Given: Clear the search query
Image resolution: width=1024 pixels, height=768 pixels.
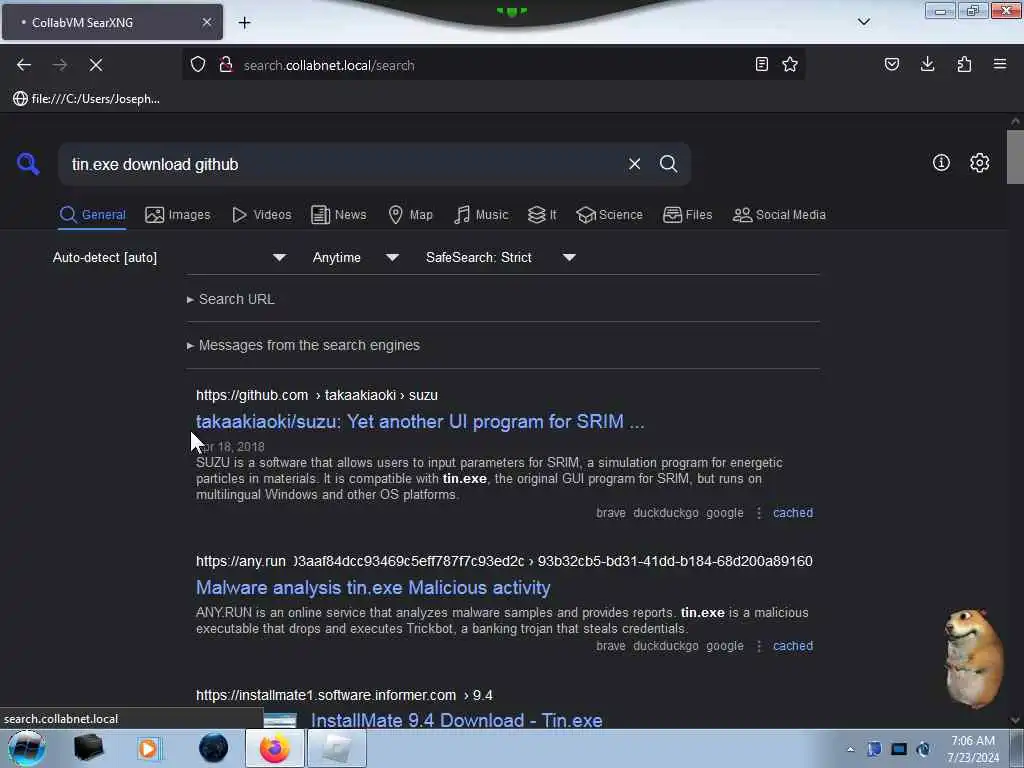Looking at the screenshot, I should (x=634, y=164).
